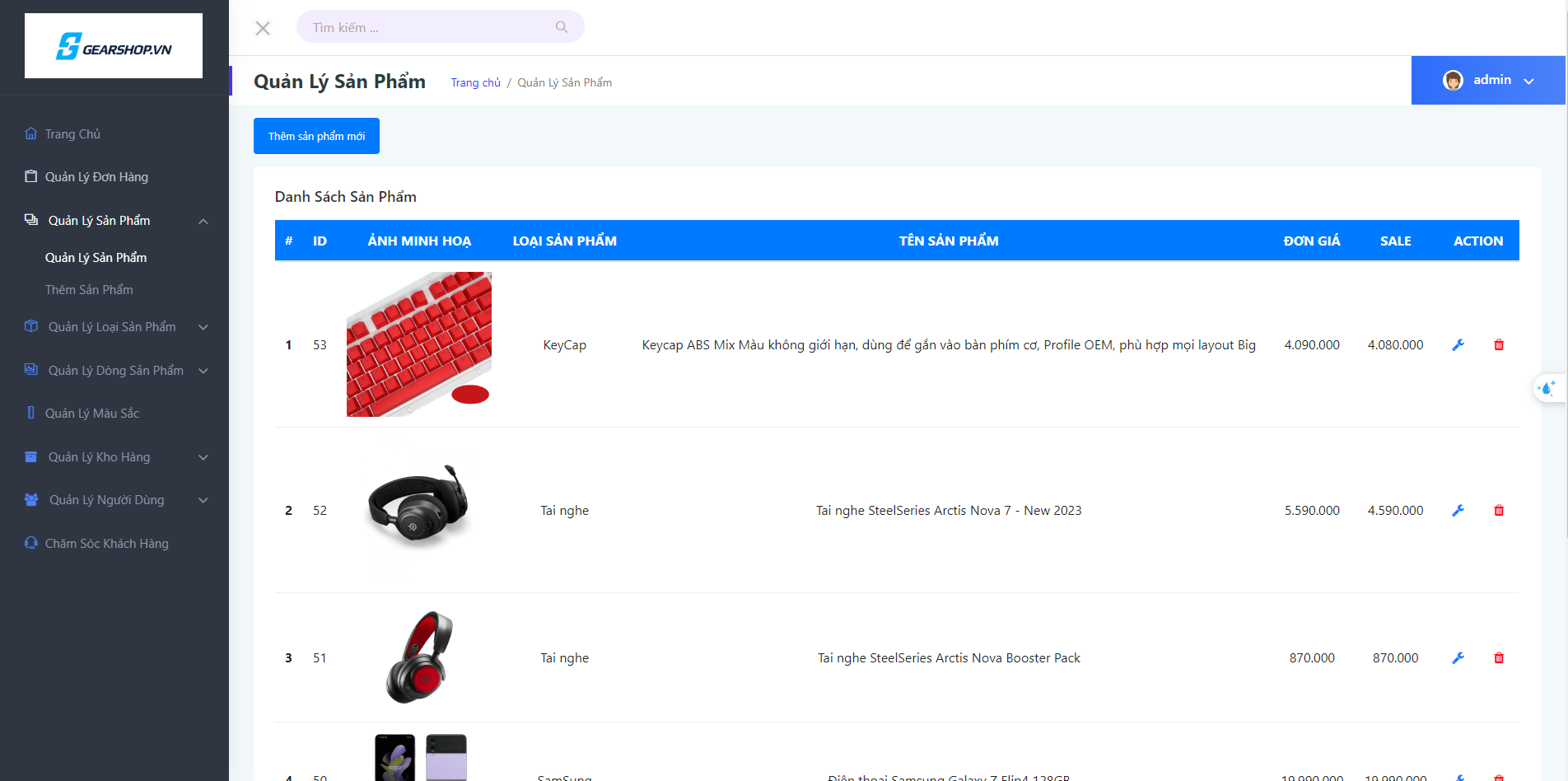Click the Thêm sản phẩm mới button
This screenshot has width=1568, height=781.
click(316, 136)
